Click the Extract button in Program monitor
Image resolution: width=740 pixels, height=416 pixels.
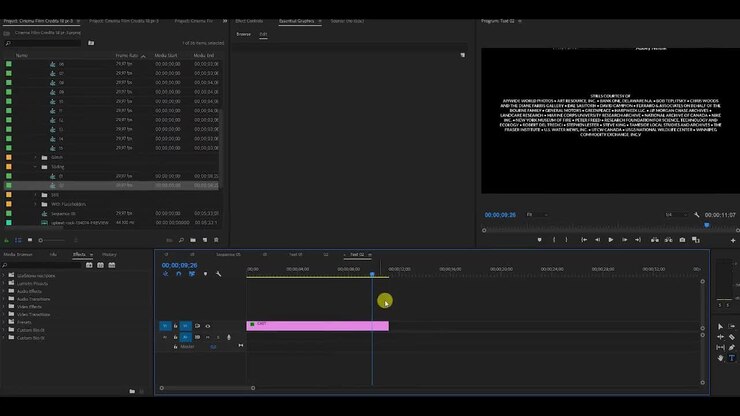coord(668,240)
